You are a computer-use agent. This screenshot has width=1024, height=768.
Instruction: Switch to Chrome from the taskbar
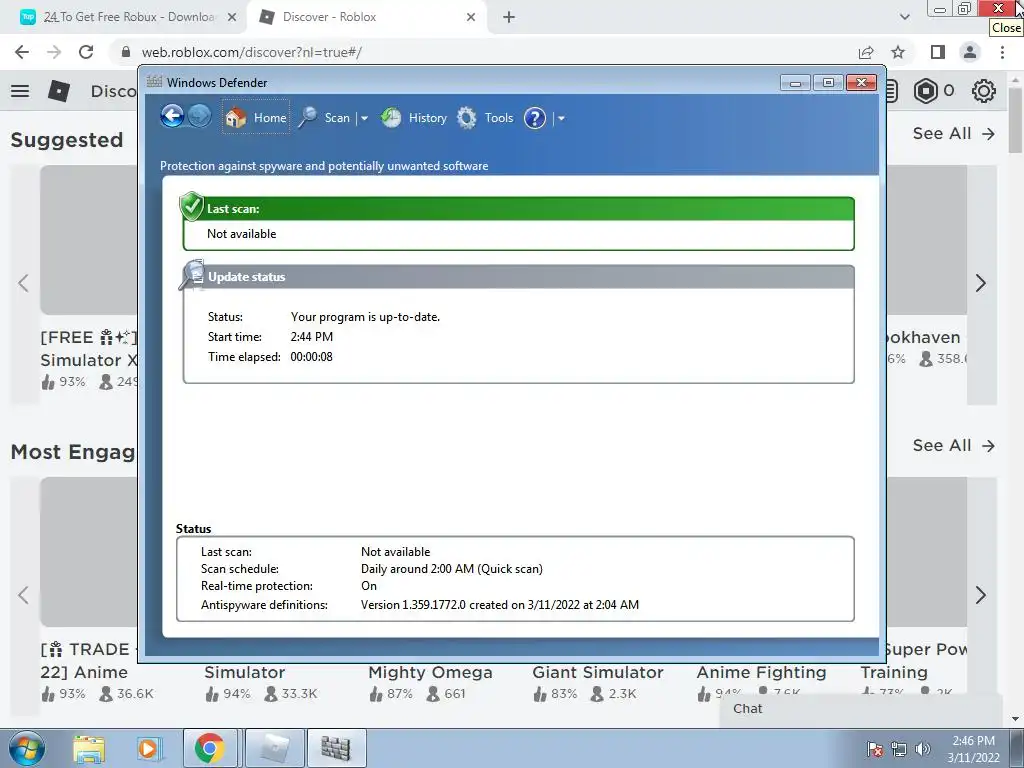209,748
